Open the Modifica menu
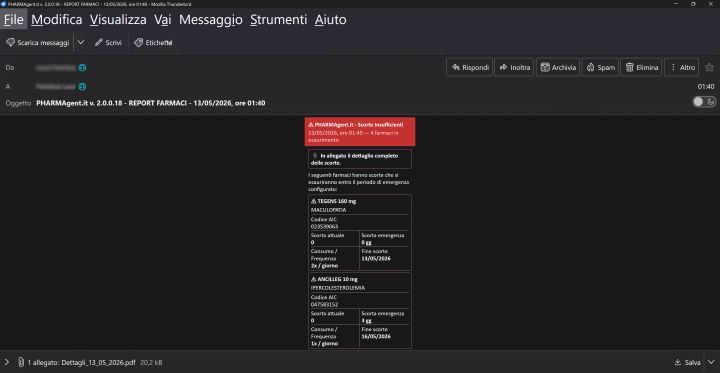The width and height of the screenshot is (720, 373). [x=56, y=19]
